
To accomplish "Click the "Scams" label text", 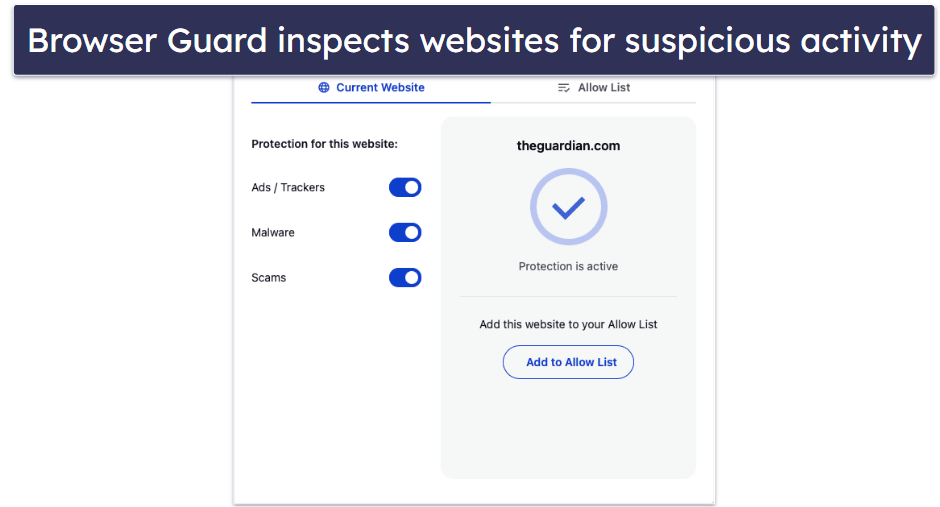I will tap(269, 278).
